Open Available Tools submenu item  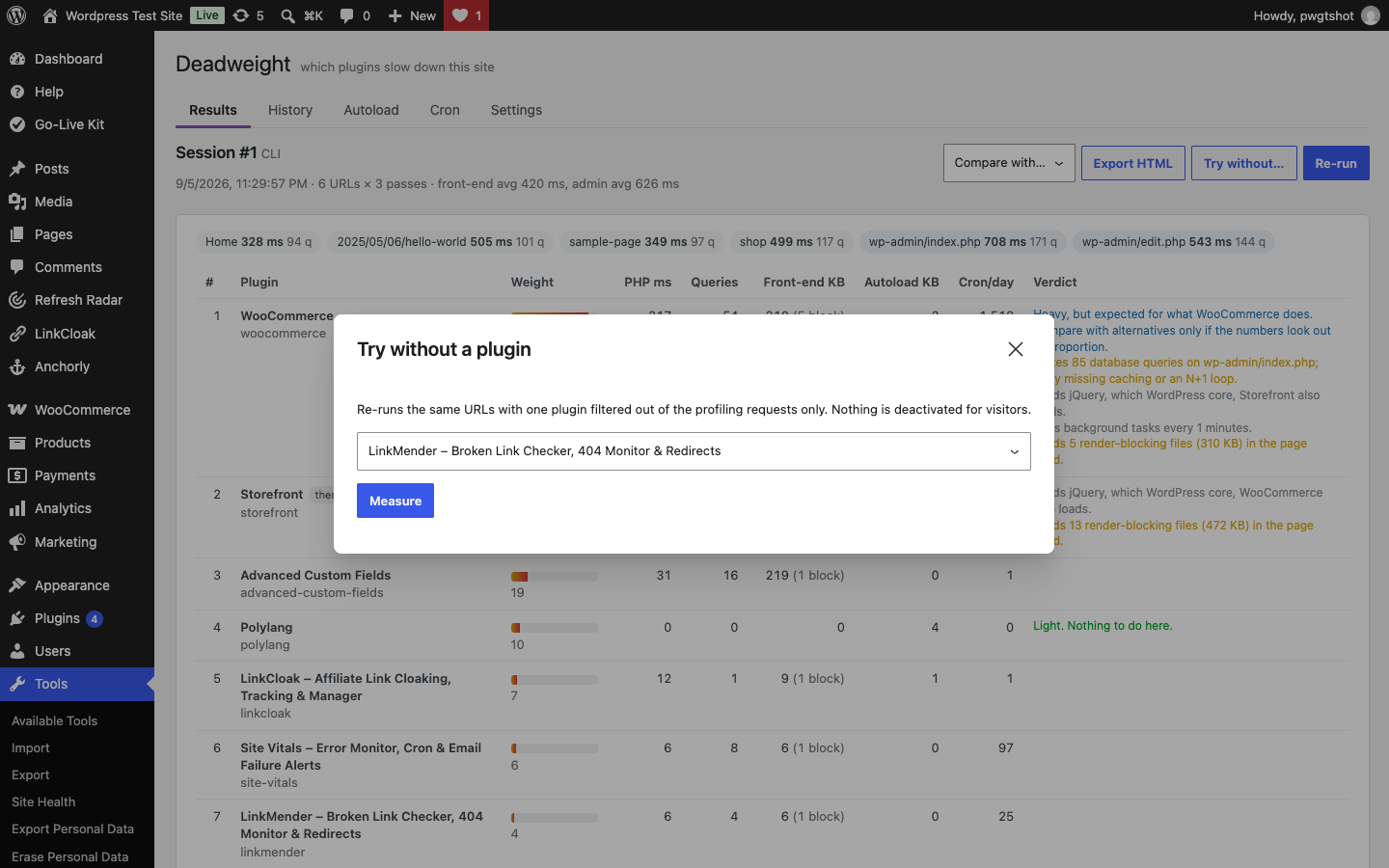point(54,720)
